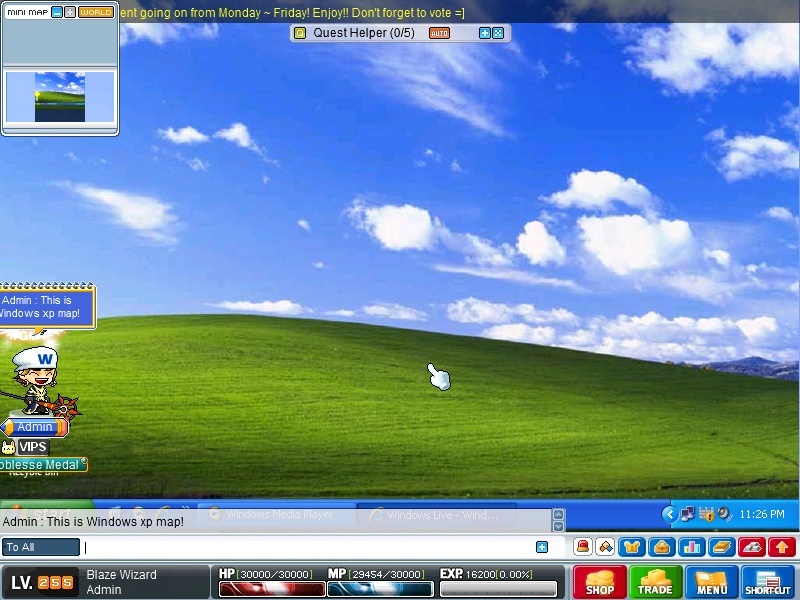Image resolution: width=800 pixels, height=600 pixels.
Task: Toggle the red up-arrow quick slot button
Action: point(782,547)
